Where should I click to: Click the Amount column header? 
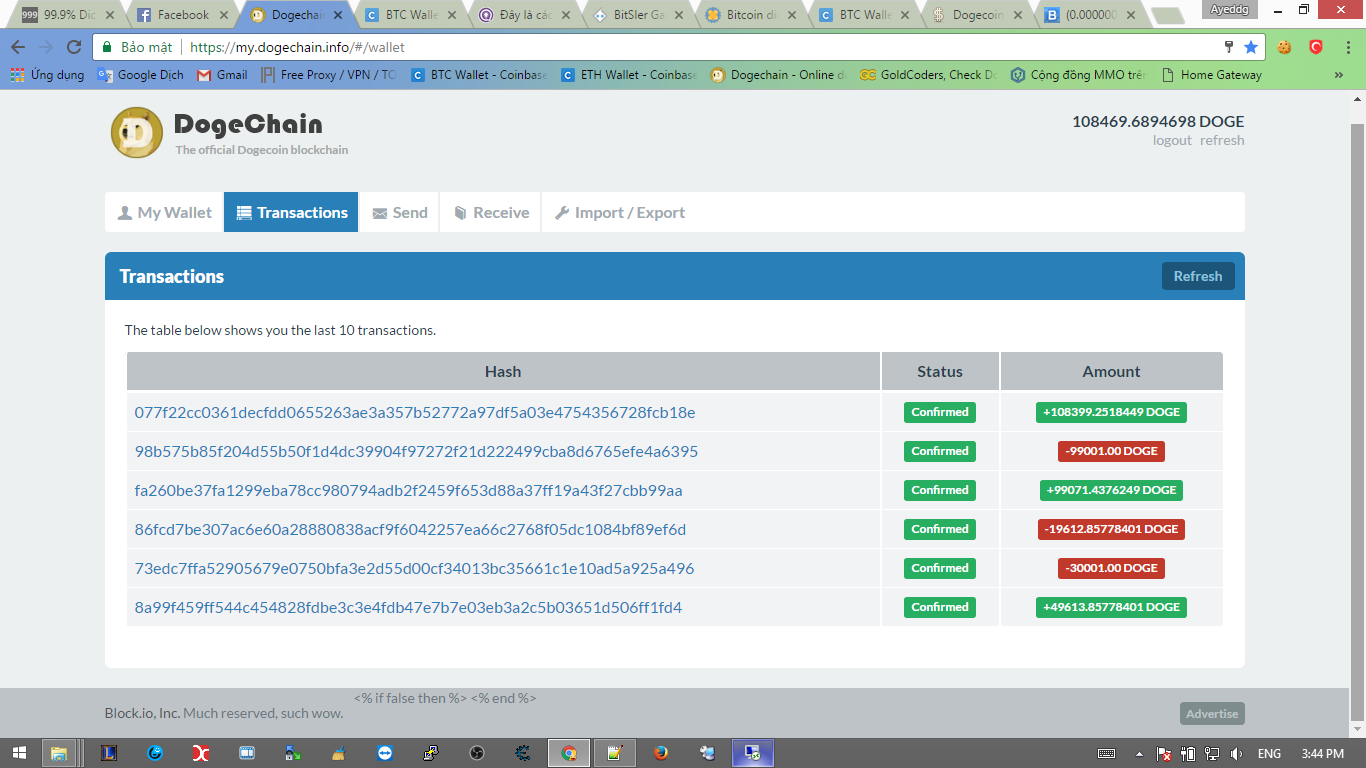[1111, 371]
